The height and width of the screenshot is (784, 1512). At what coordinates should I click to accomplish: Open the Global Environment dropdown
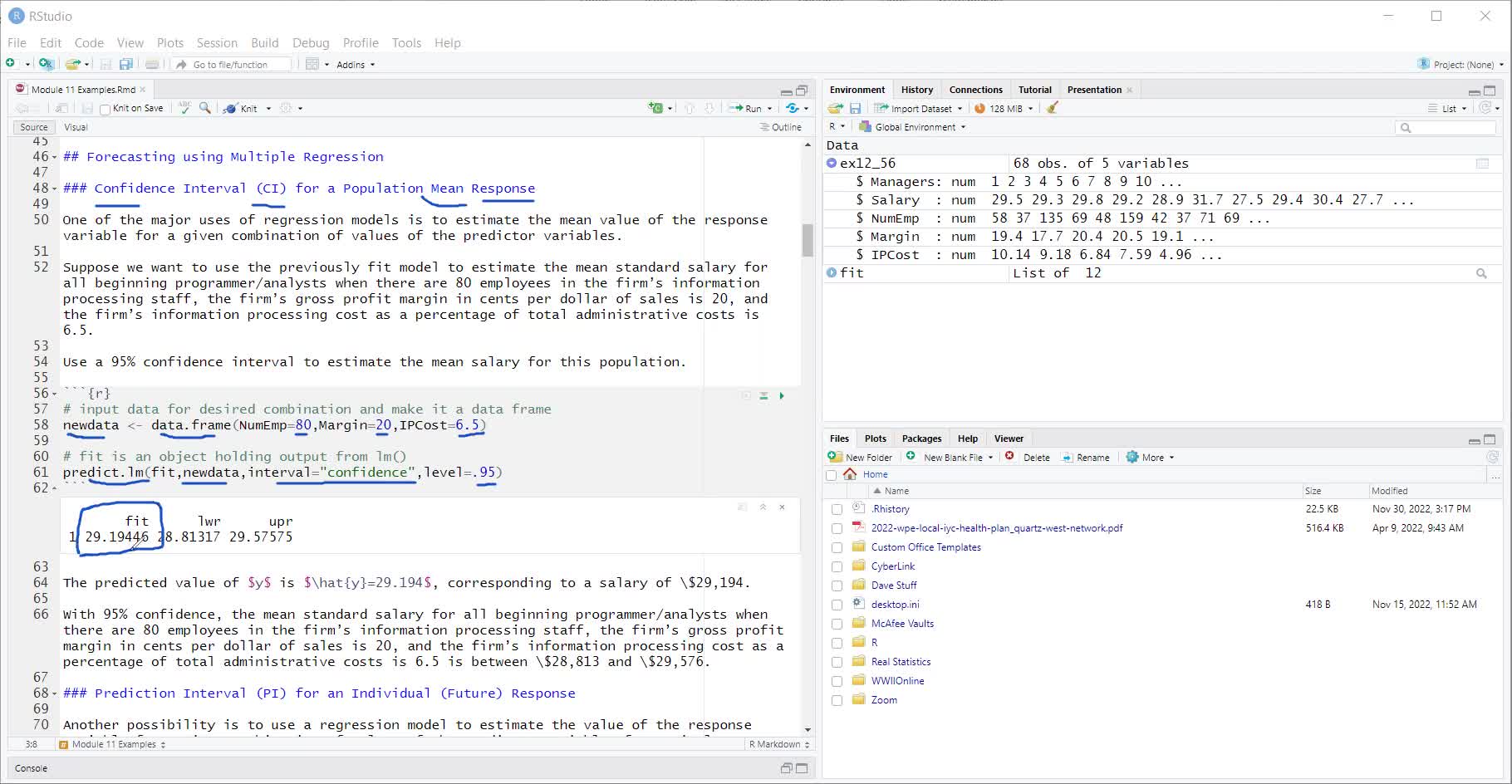(912, 127)
